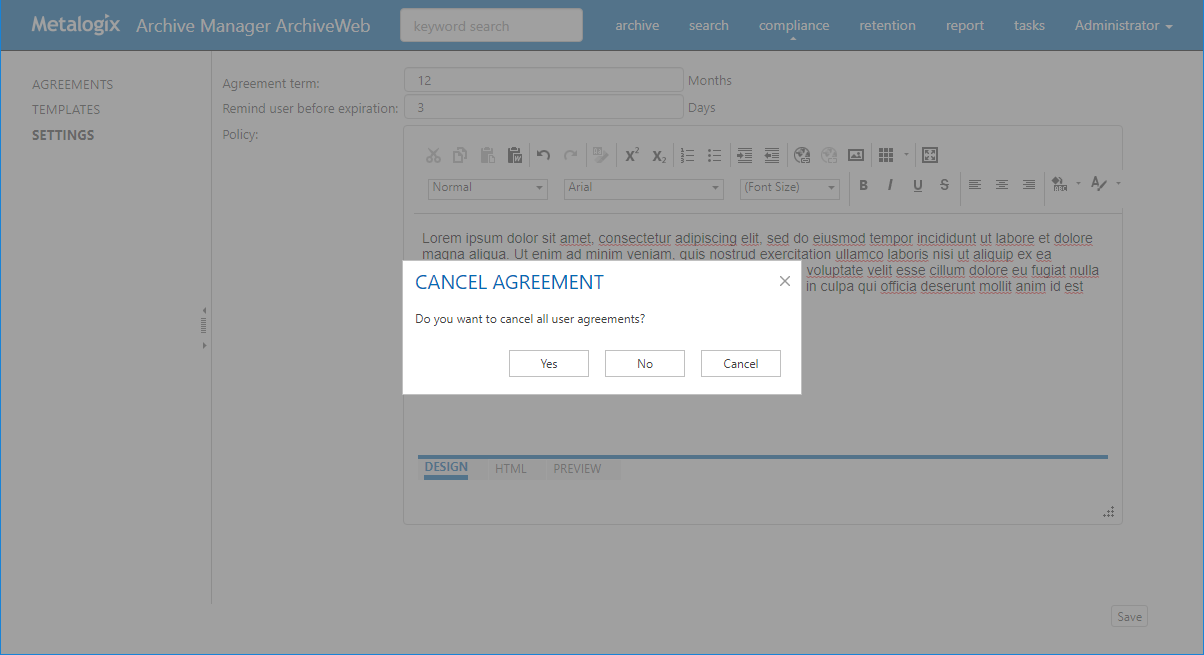Click the background color icon

[1060, 184]
